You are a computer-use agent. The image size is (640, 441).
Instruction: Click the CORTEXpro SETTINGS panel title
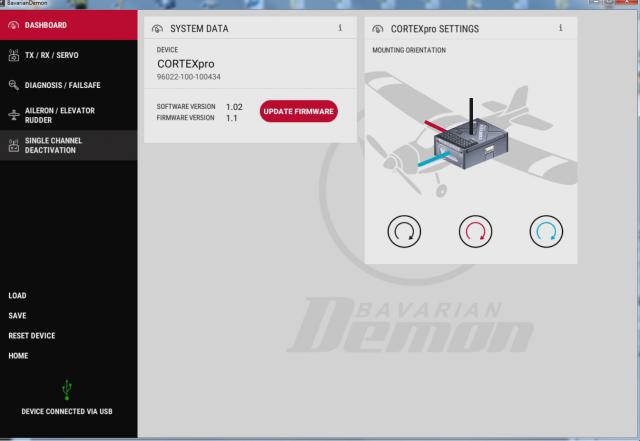[x=435, y=29]
